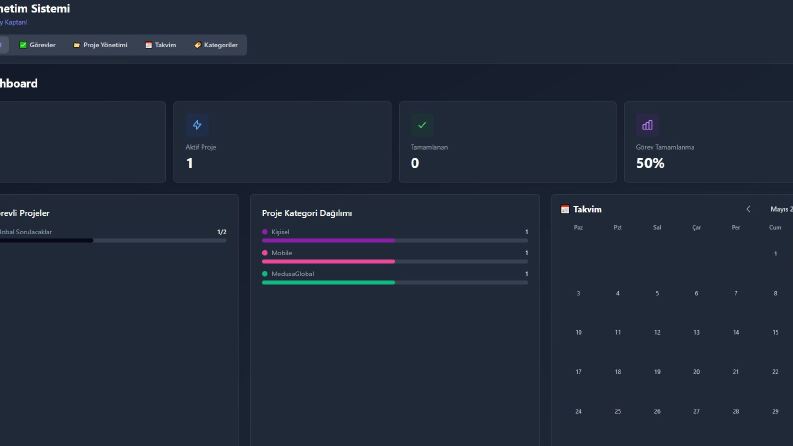
Task: Open the Takvim tab
Action: click(x=161, y=45)
